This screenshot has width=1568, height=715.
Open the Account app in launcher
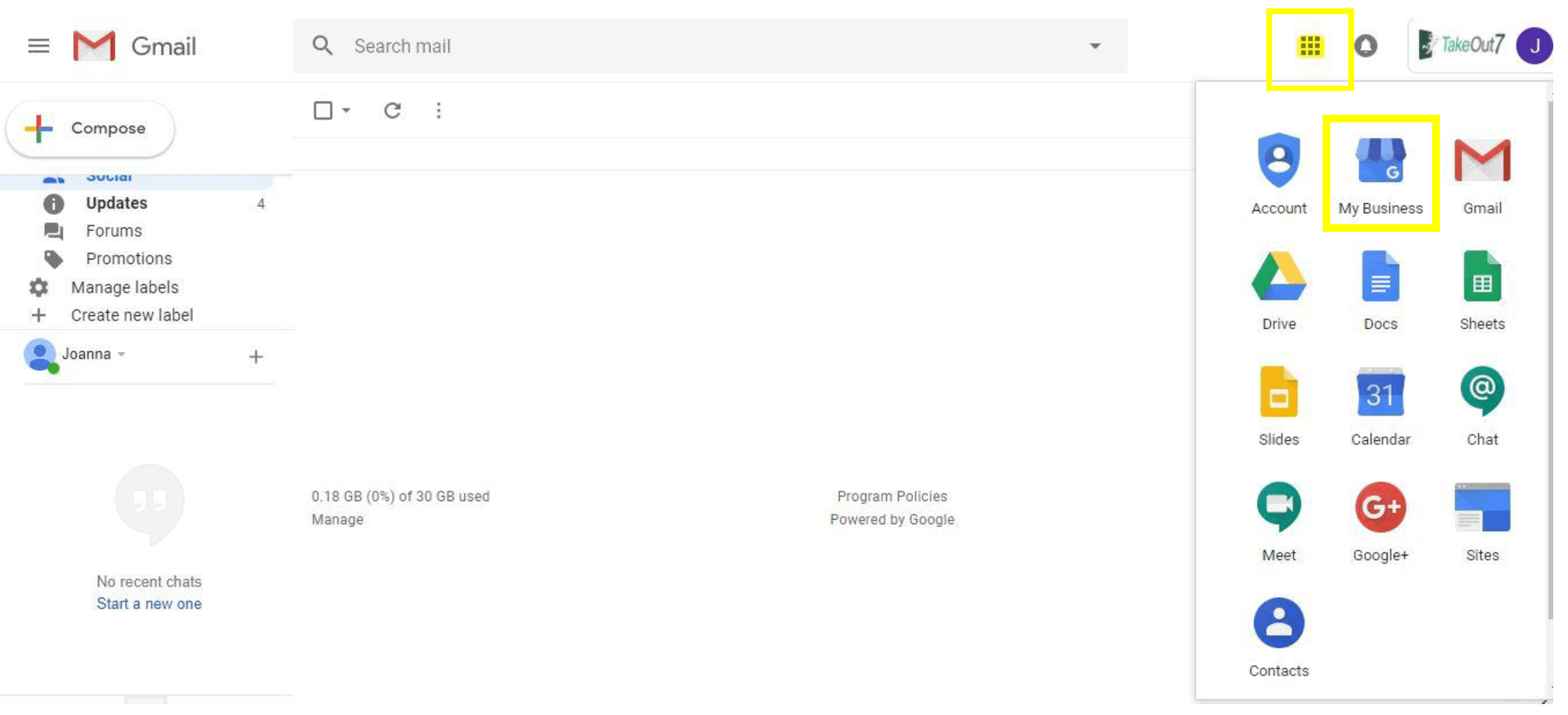pos(1278,174)
